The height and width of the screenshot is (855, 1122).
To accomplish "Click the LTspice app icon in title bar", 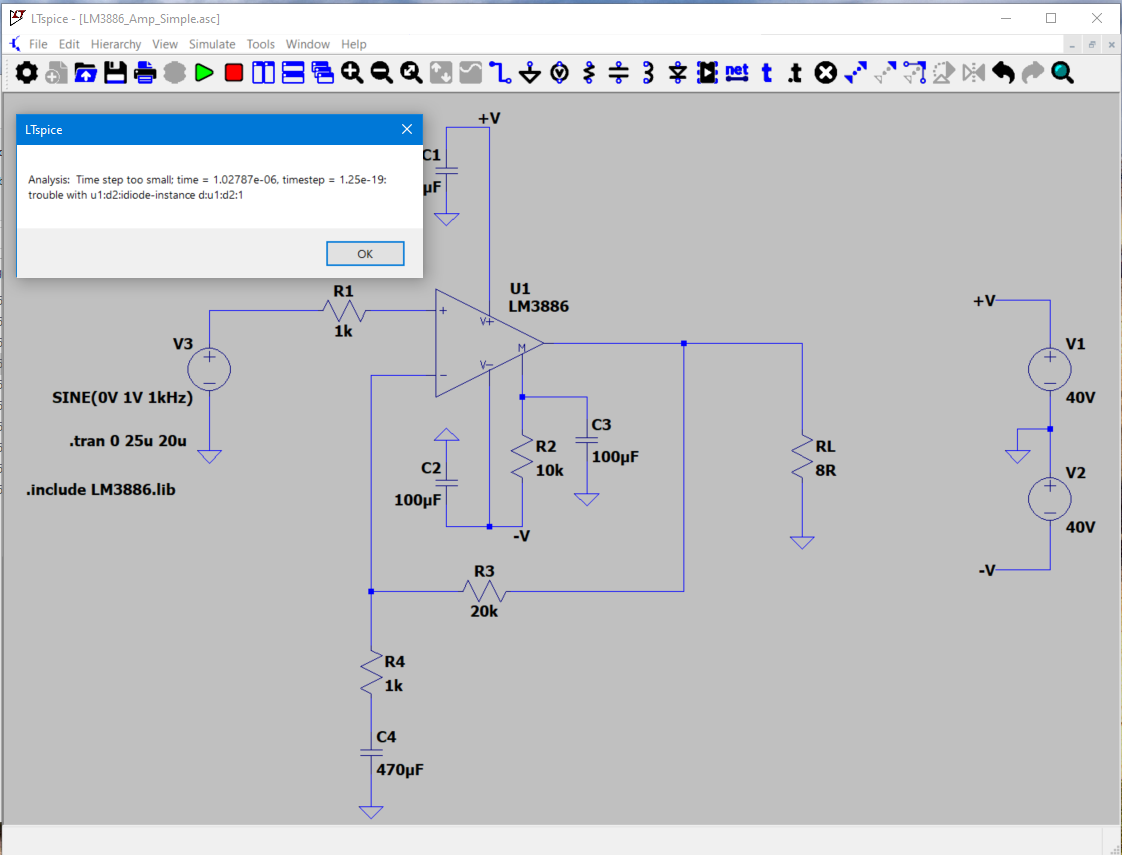I will coord(17,18).
